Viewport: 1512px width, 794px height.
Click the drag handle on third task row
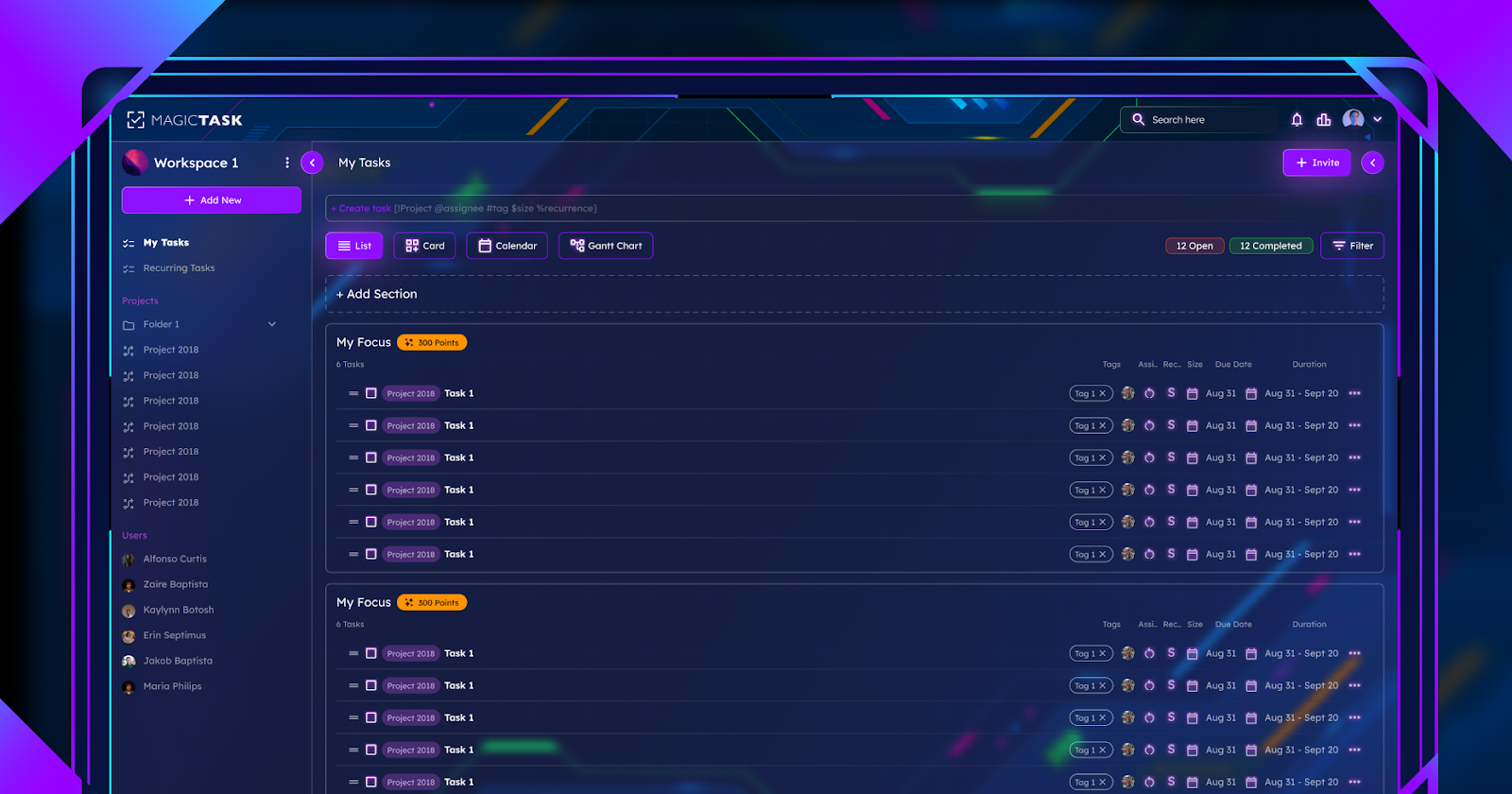click(x=353, y=457)
